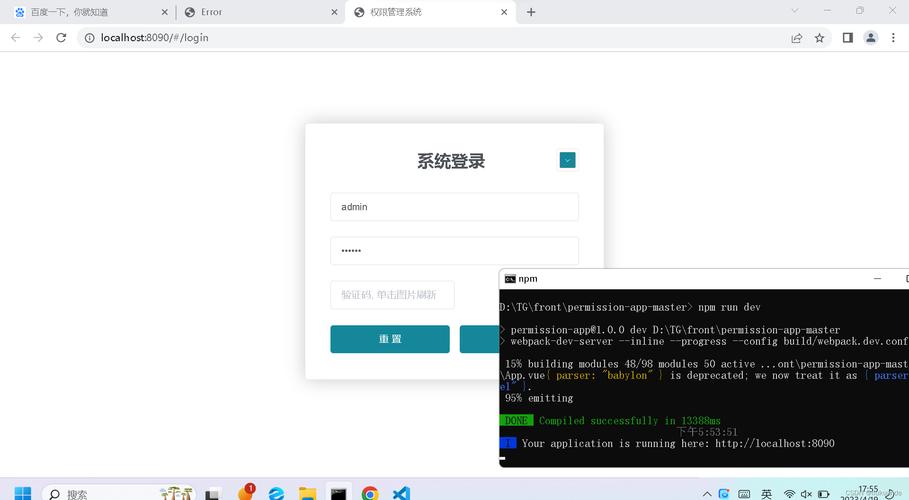Switch to the Error tab
This screenshot has height=500, width=909.
pos(259,12)
